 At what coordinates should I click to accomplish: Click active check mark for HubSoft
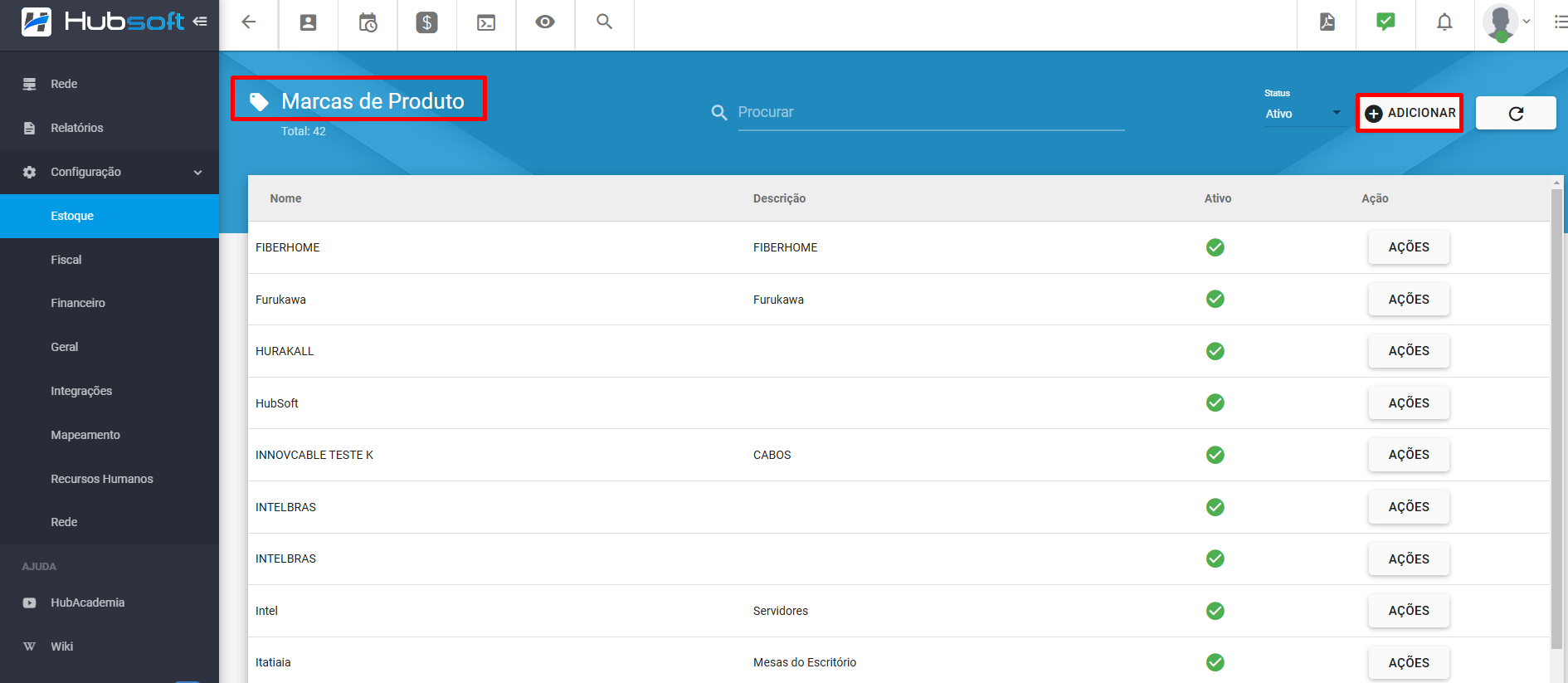(x=1215, y=402)
